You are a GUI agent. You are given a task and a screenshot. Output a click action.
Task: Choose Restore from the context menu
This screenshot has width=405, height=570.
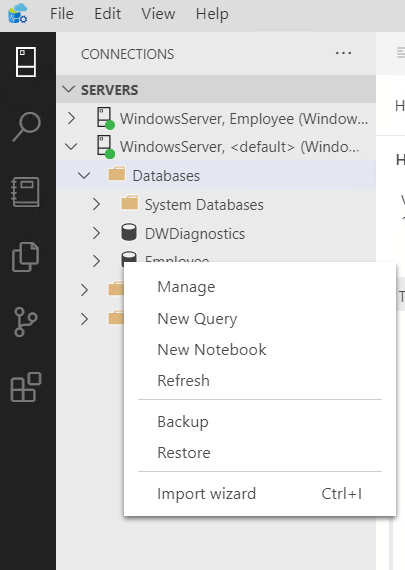(260, 453)
